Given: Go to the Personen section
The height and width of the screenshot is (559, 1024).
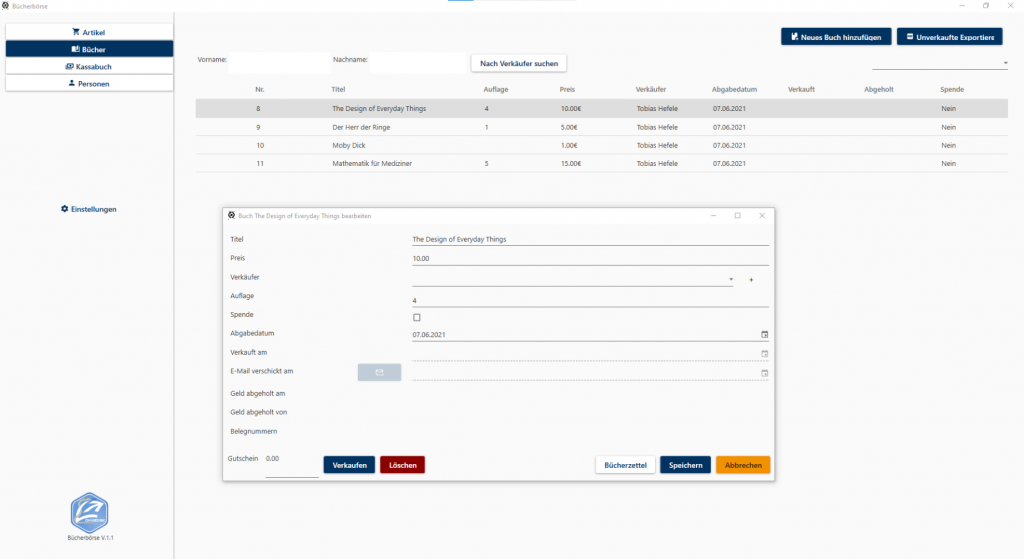Looking at the screenshot, I should click(89, 83).
